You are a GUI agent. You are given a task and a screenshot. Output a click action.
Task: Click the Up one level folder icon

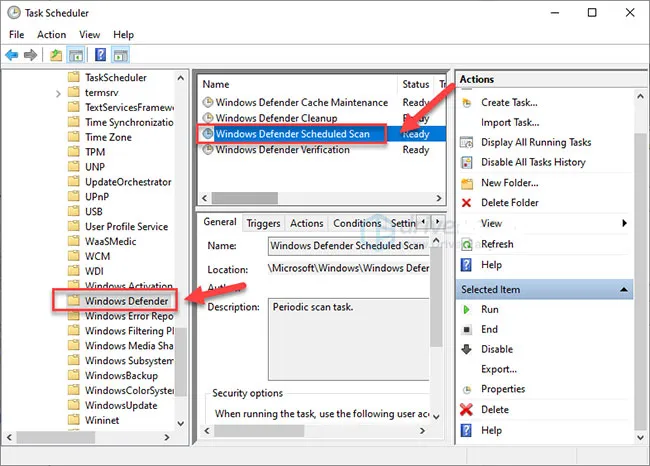[56, 55]
